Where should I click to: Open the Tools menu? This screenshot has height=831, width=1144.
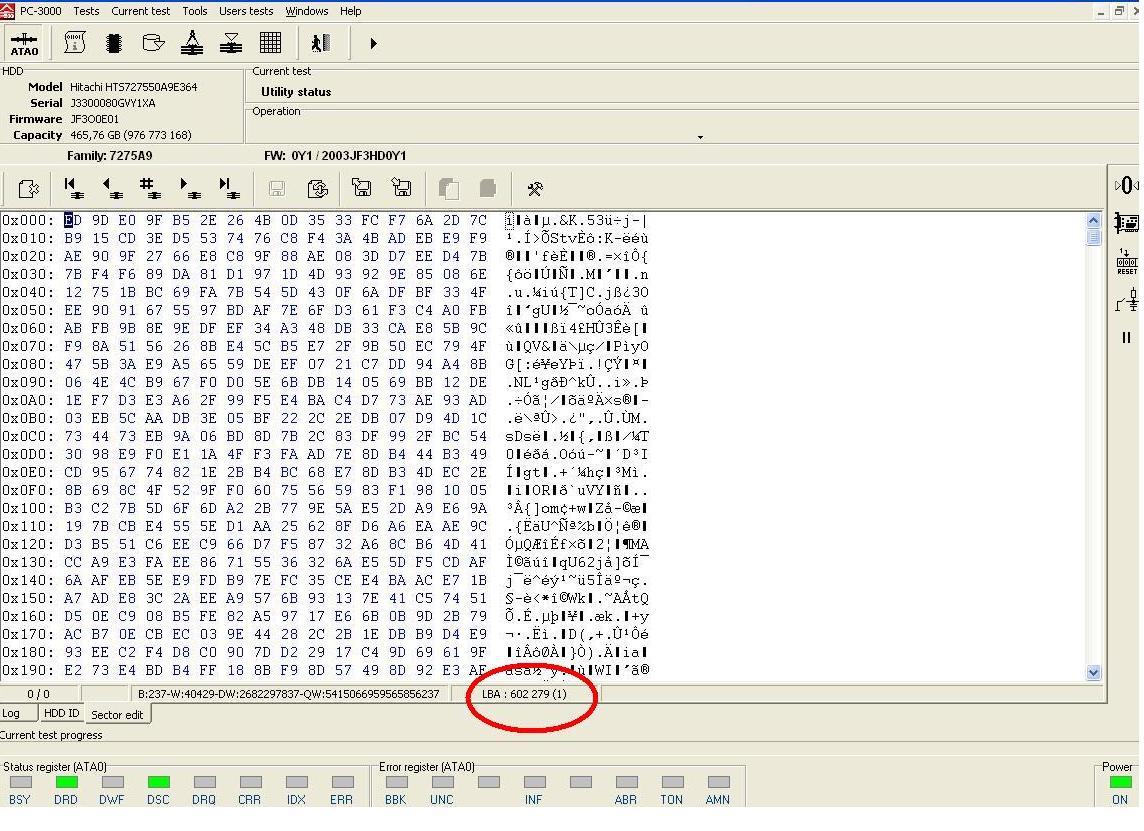pyautogui.click(x=194, y=11)
